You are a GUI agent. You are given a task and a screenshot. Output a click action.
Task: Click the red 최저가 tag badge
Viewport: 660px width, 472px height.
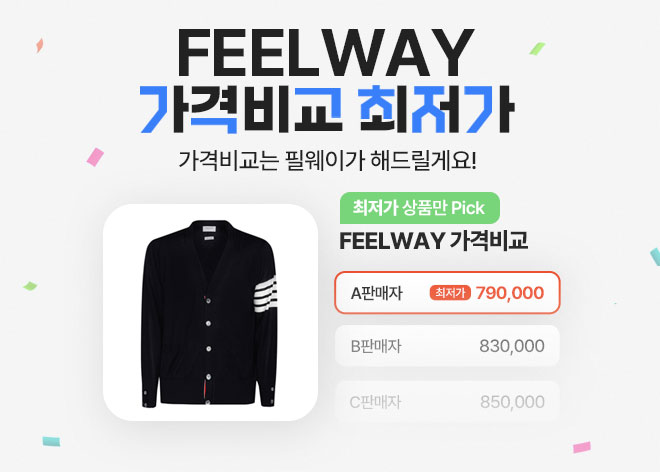pos(450,293)
